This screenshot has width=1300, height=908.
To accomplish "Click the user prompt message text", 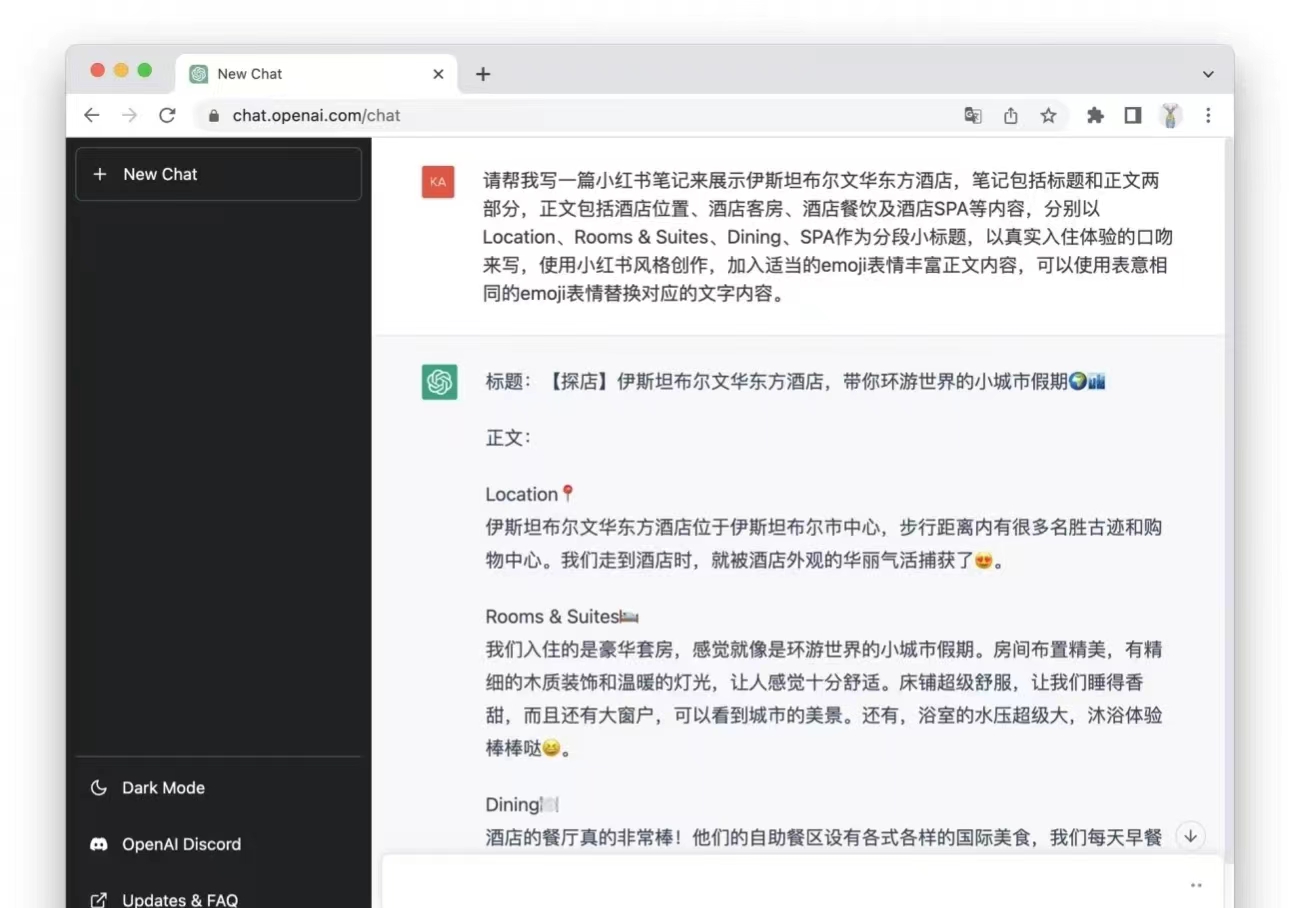I will (826, 238).
